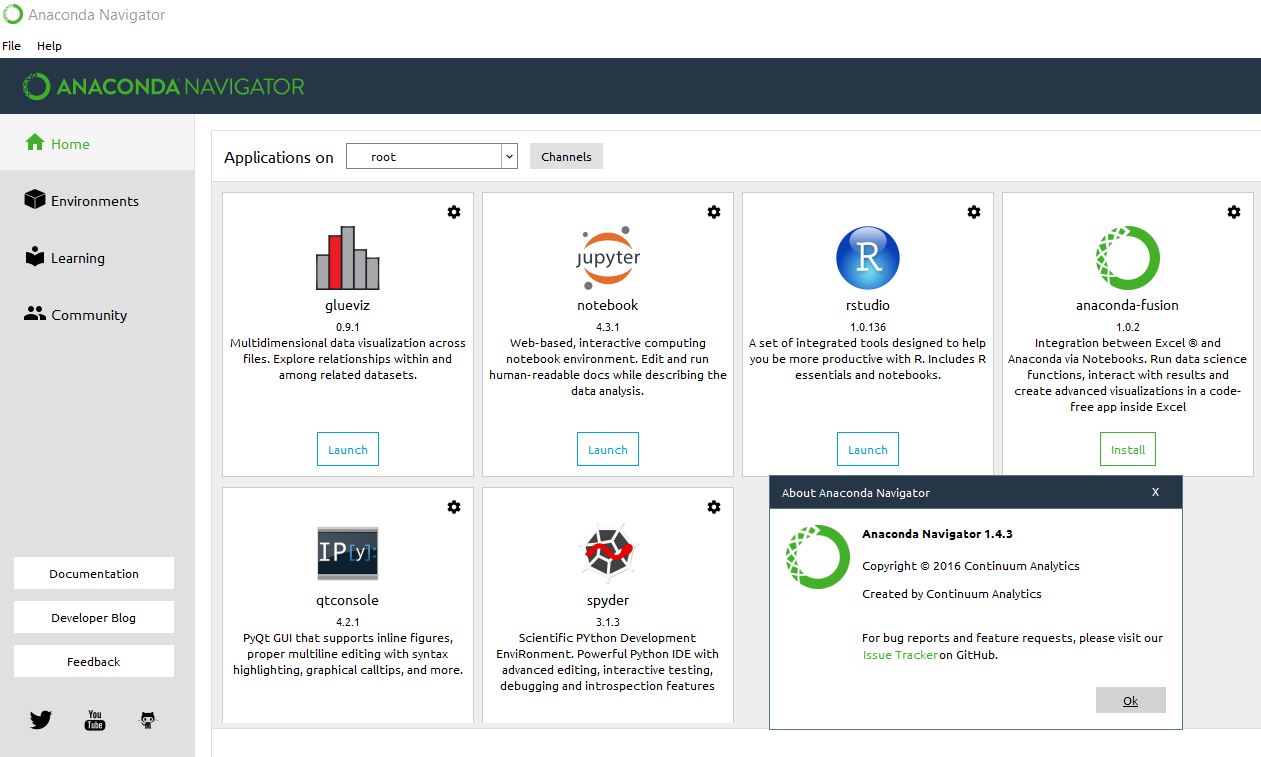Click the Anaconda Navigator 1.4.3 heading
1261x757 pixels.
point(938,534)
